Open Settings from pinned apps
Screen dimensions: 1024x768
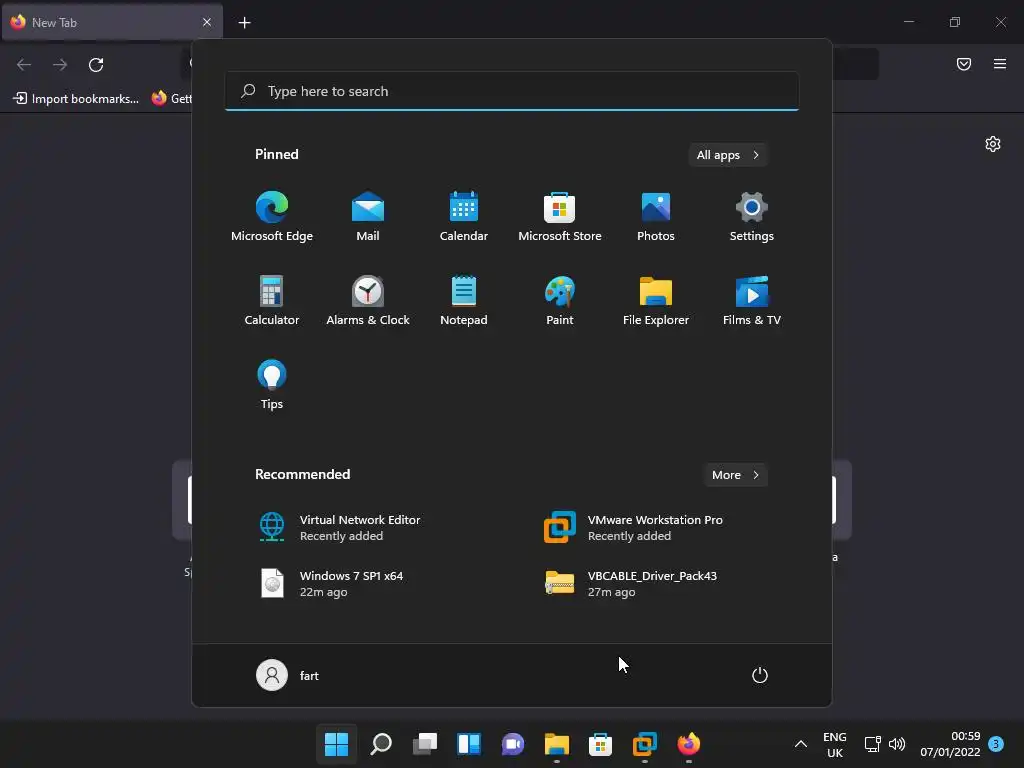(752, 217)
